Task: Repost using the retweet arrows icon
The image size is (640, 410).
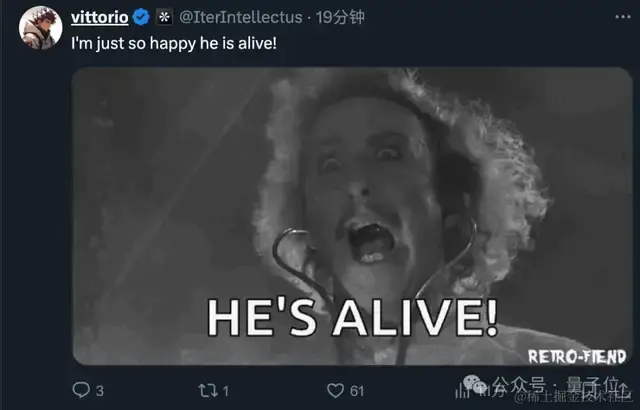Action: [208, 391]
